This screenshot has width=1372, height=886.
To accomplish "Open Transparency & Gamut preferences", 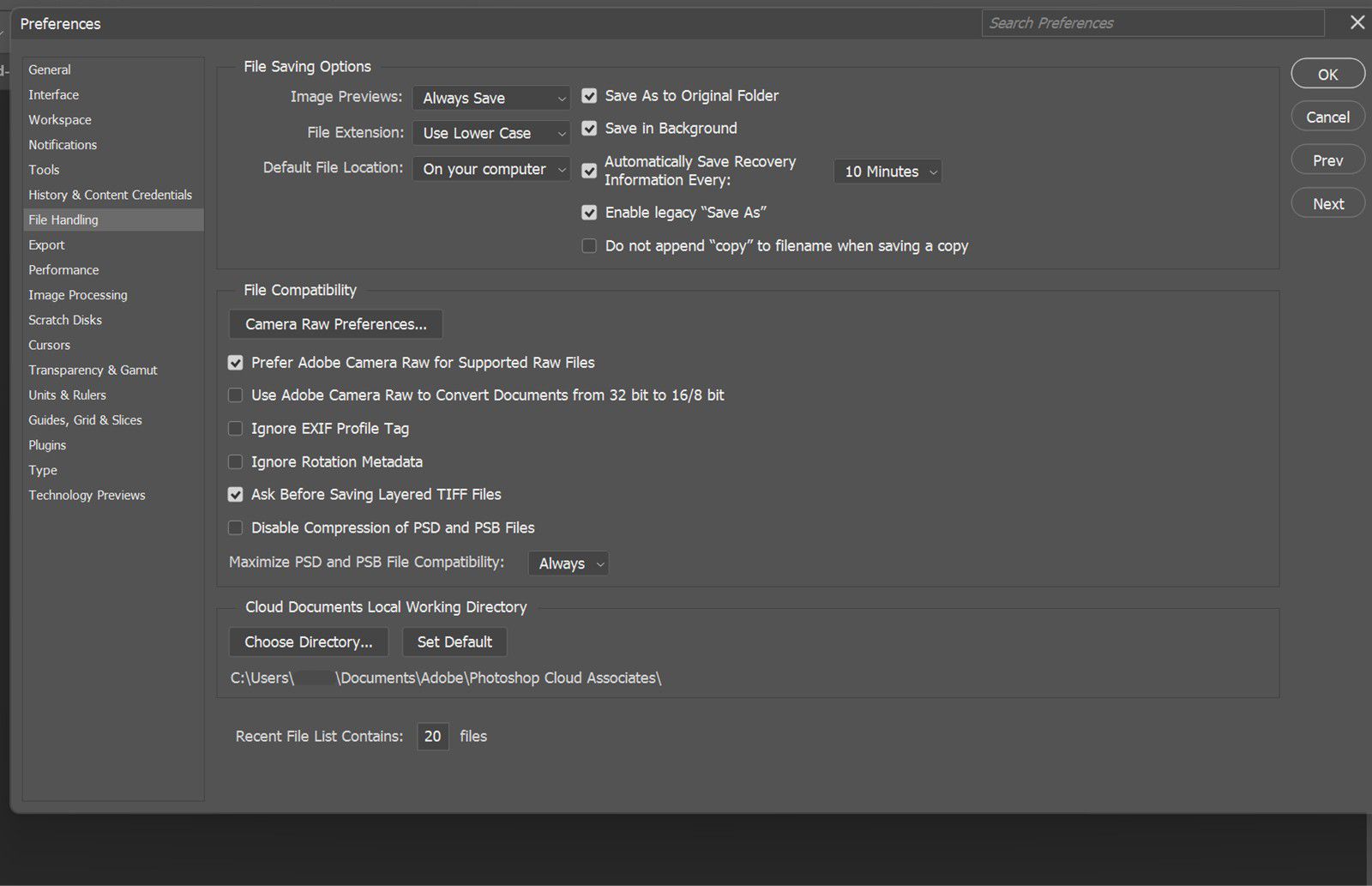I will point(92,370).
